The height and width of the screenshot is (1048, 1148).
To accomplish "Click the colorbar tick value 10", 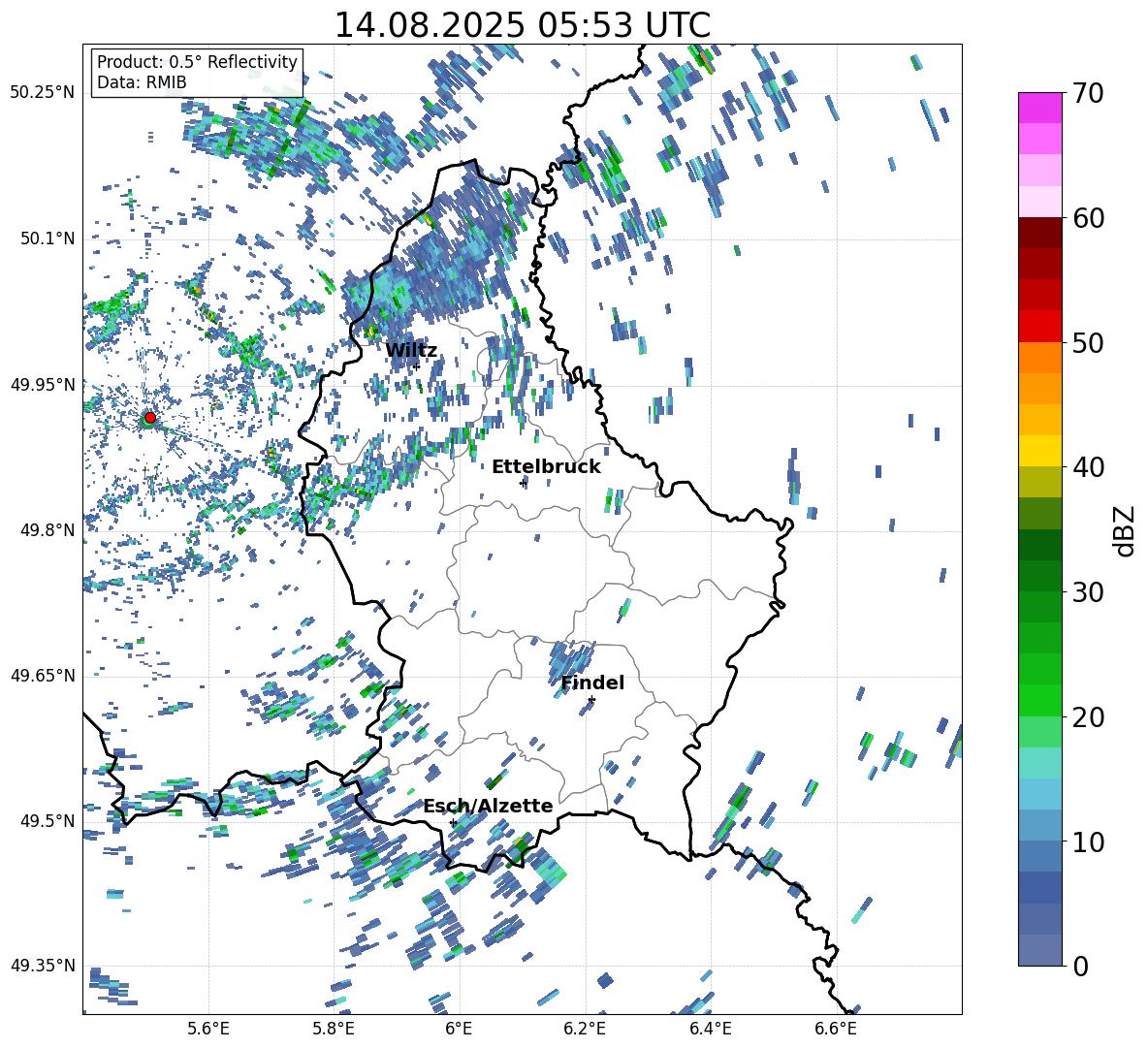I will [1089, 842].
